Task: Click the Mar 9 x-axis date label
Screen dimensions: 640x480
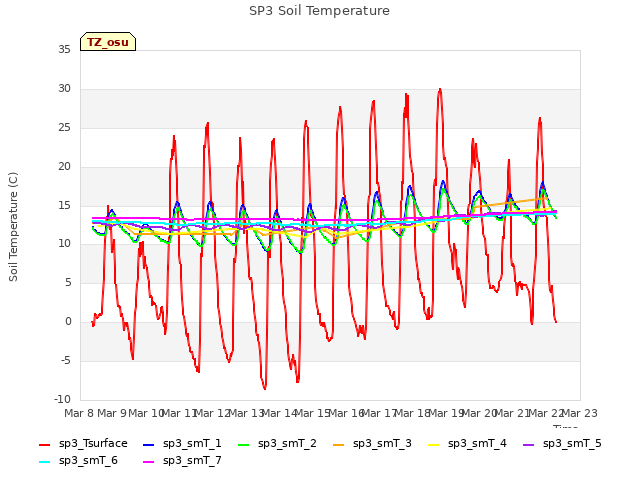Action: tap(112, 413)
